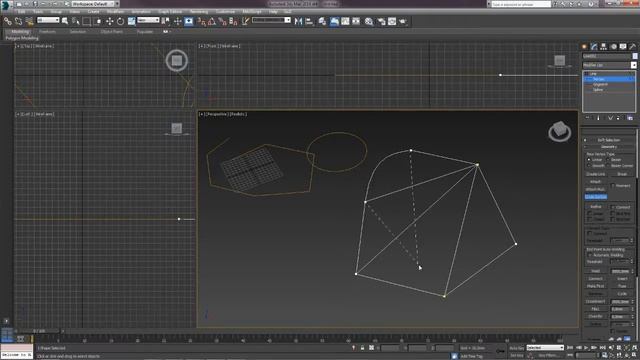Toggle the Percent Snap icon
The height and width of the screenshot is (360, 640).
pyautogui.click(x=222, y=21)
